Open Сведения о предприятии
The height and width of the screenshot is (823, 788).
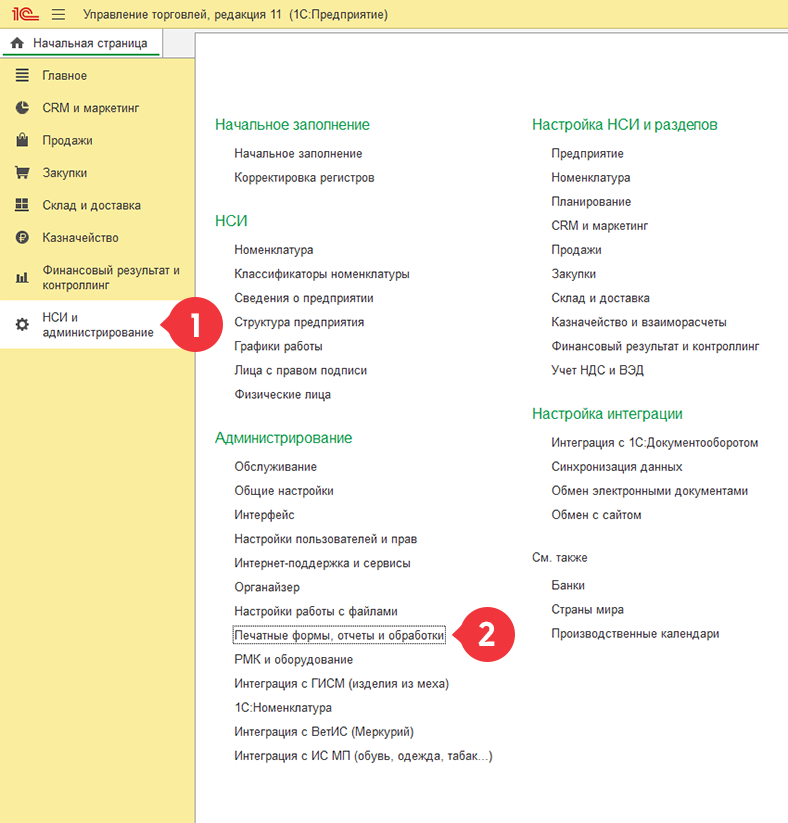pos(304,298)
